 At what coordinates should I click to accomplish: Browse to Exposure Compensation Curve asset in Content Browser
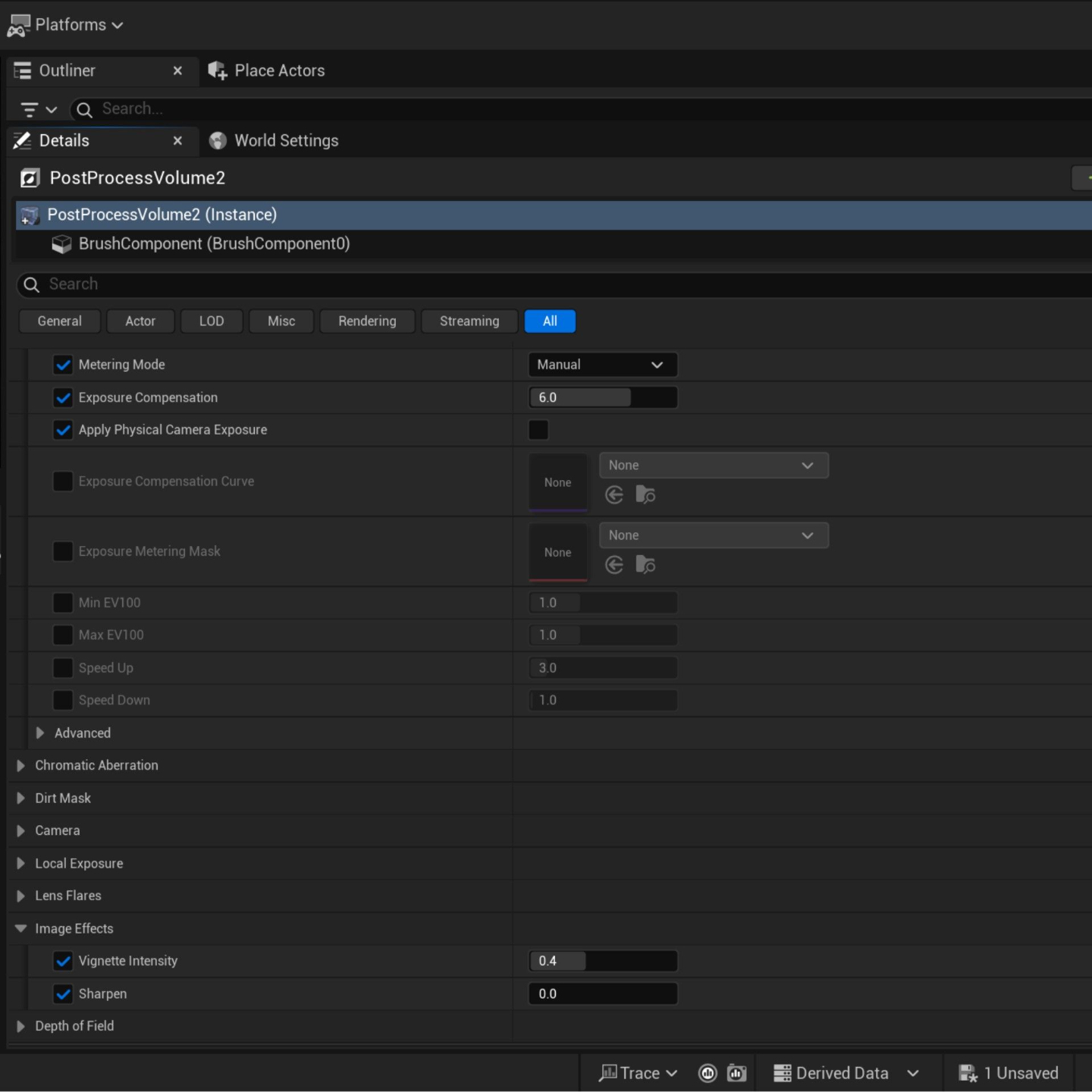[645, 495]
